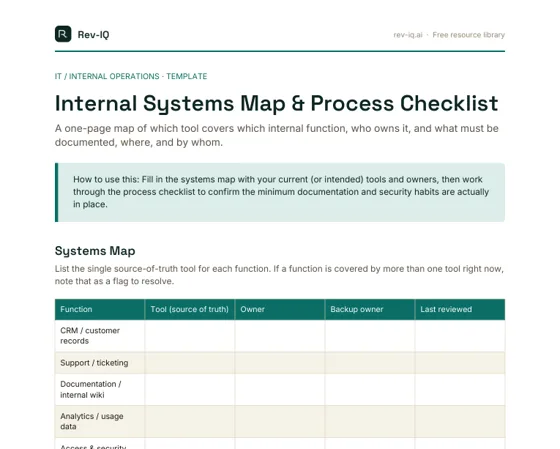
Task: Click the Free resource library text
Action: (x=469, y=35)
